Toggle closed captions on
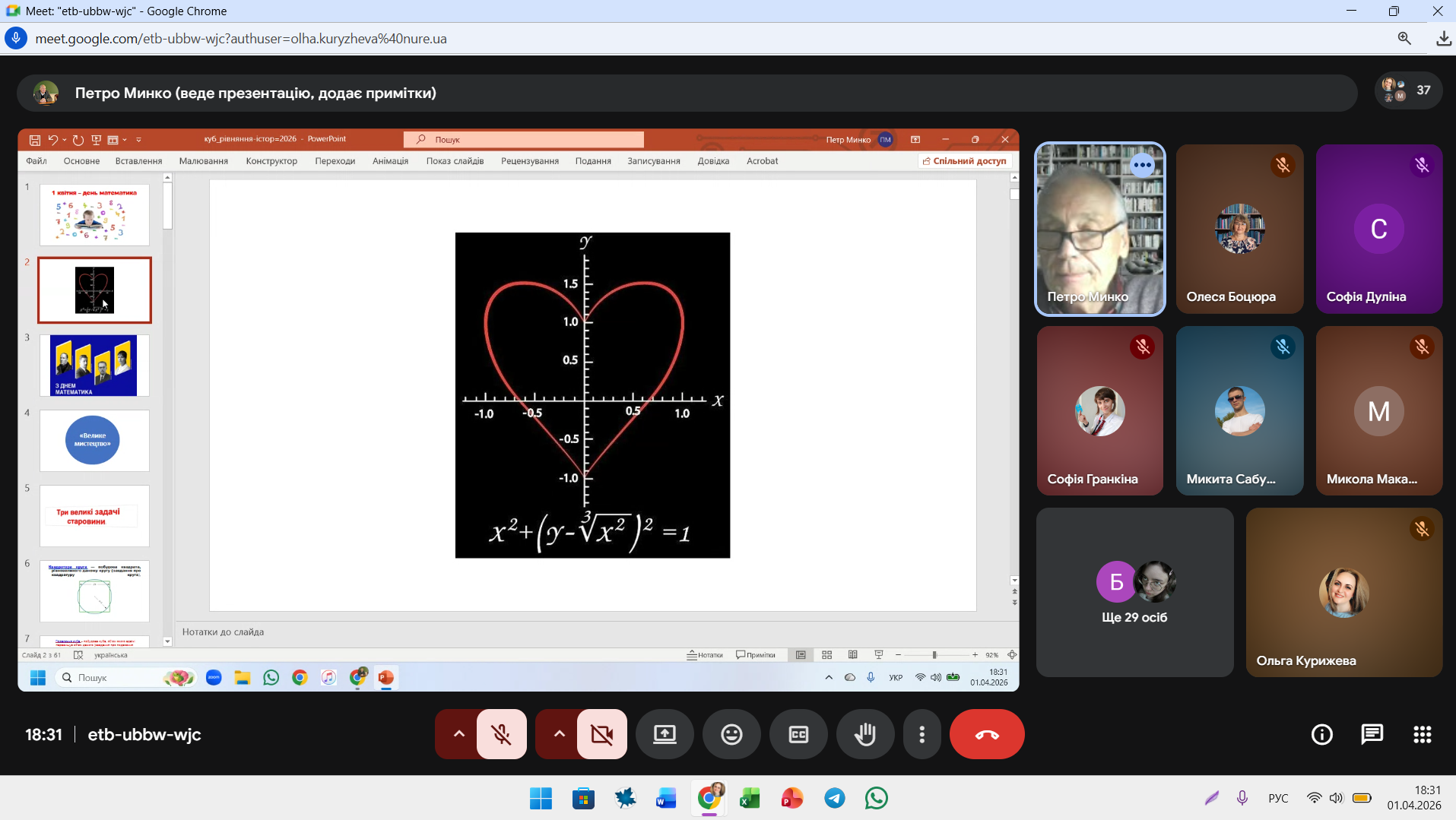 pos(798,734)
